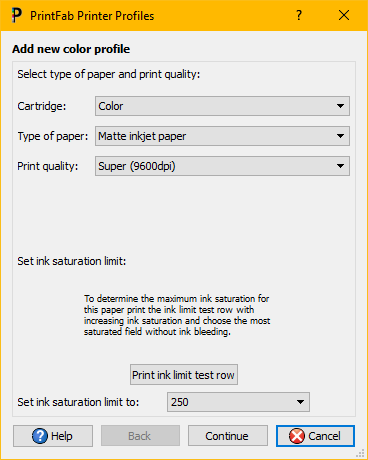Image resolution: width=368 pixels, height=460 pixels.
Task: Click the 'Type of paper:' label
Action: pos(53,136)
